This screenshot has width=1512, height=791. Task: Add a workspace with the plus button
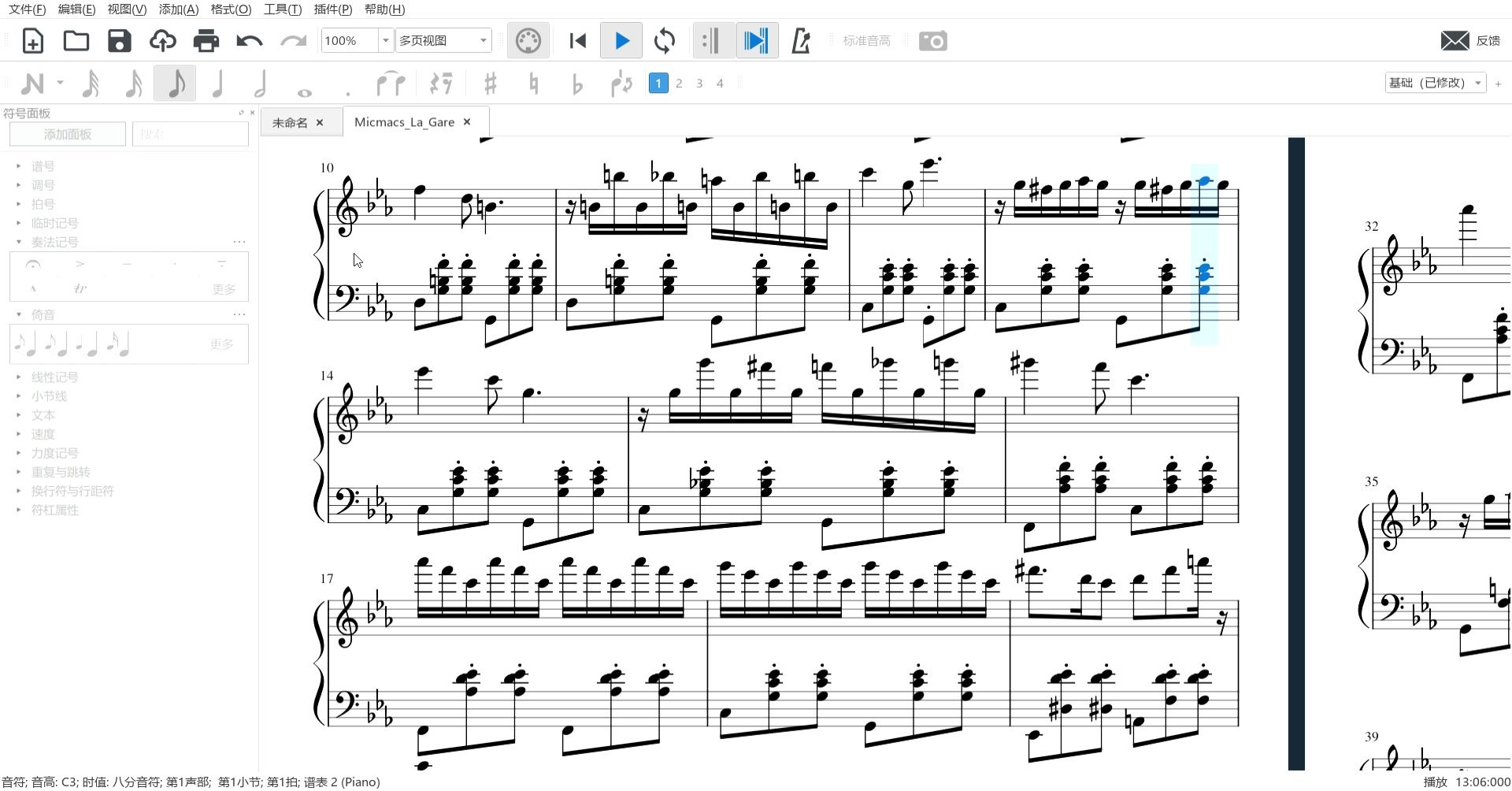[1499, 83]
